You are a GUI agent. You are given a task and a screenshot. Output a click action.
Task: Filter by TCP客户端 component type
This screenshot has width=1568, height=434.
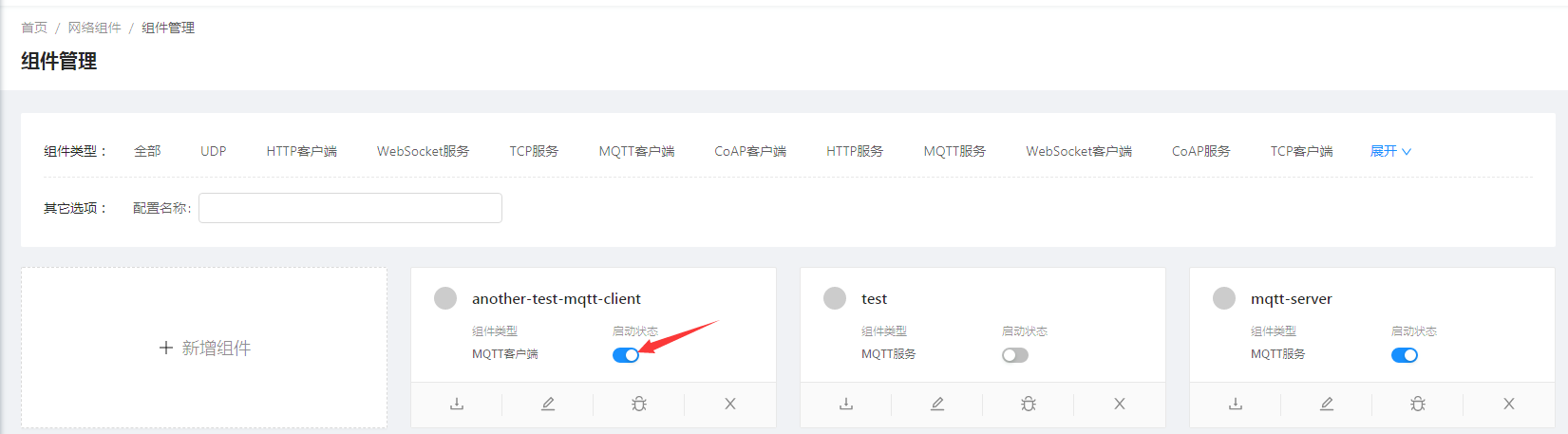1301,151
